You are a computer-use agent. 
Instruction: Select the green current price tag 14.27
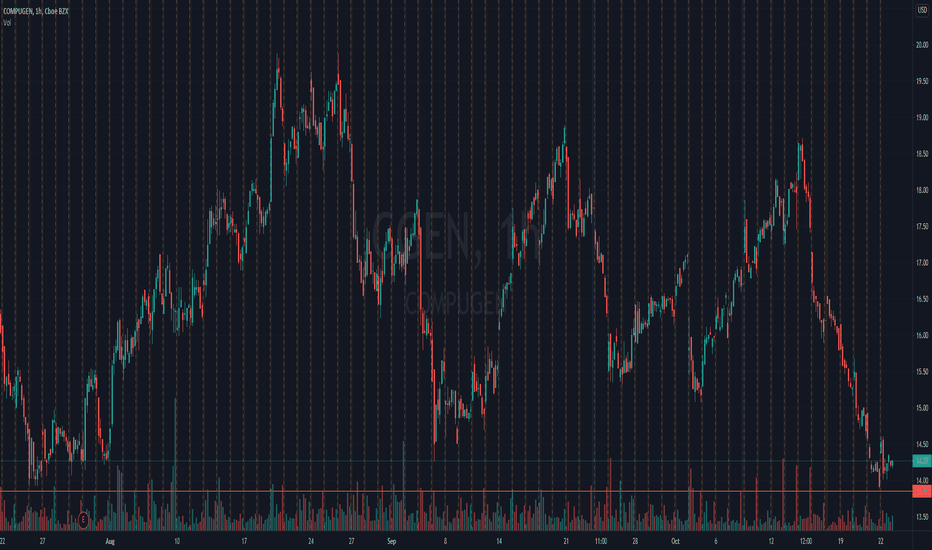point(922,461)
